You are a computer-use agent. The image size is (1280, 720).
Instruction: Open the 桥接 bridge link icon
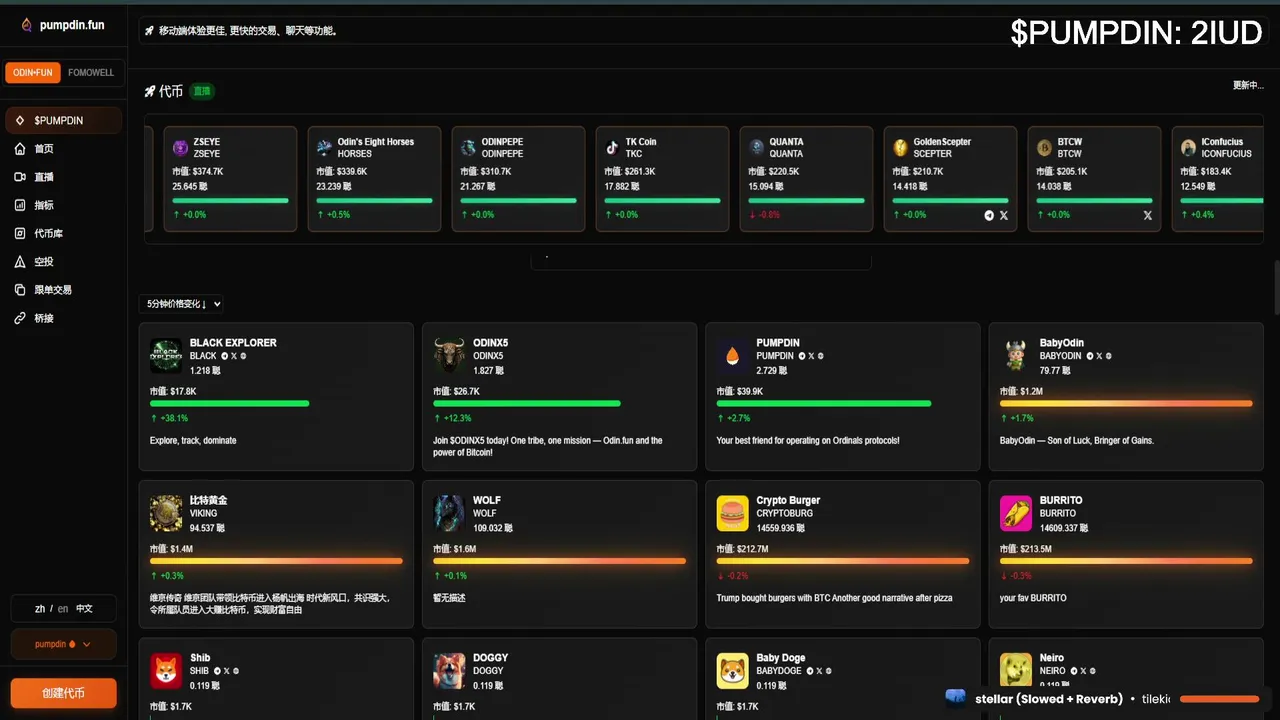[x=20, y=318]
